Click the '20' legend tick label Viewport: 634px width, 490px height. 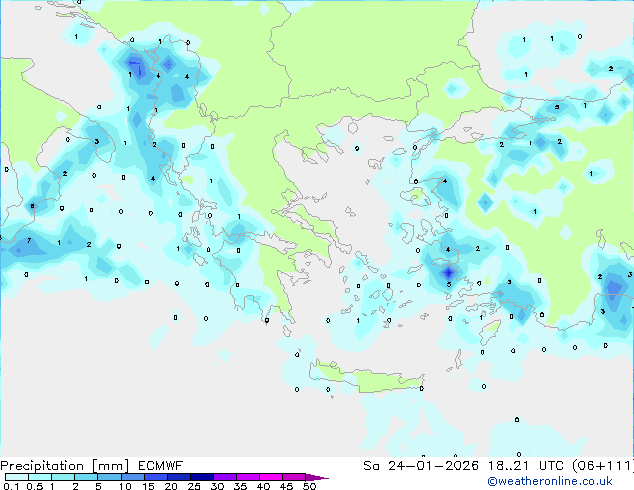pos(171,486)
